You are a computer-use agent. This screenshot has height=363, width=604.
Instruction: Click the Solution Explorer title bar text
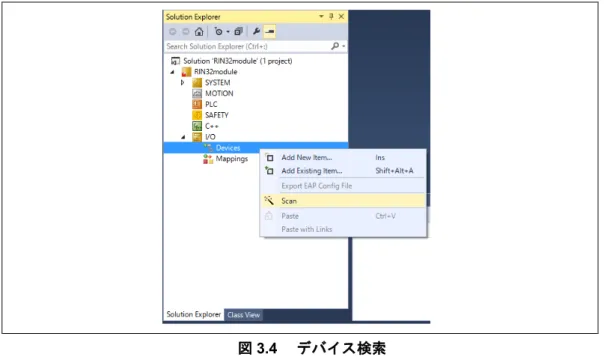pos(193,17)
